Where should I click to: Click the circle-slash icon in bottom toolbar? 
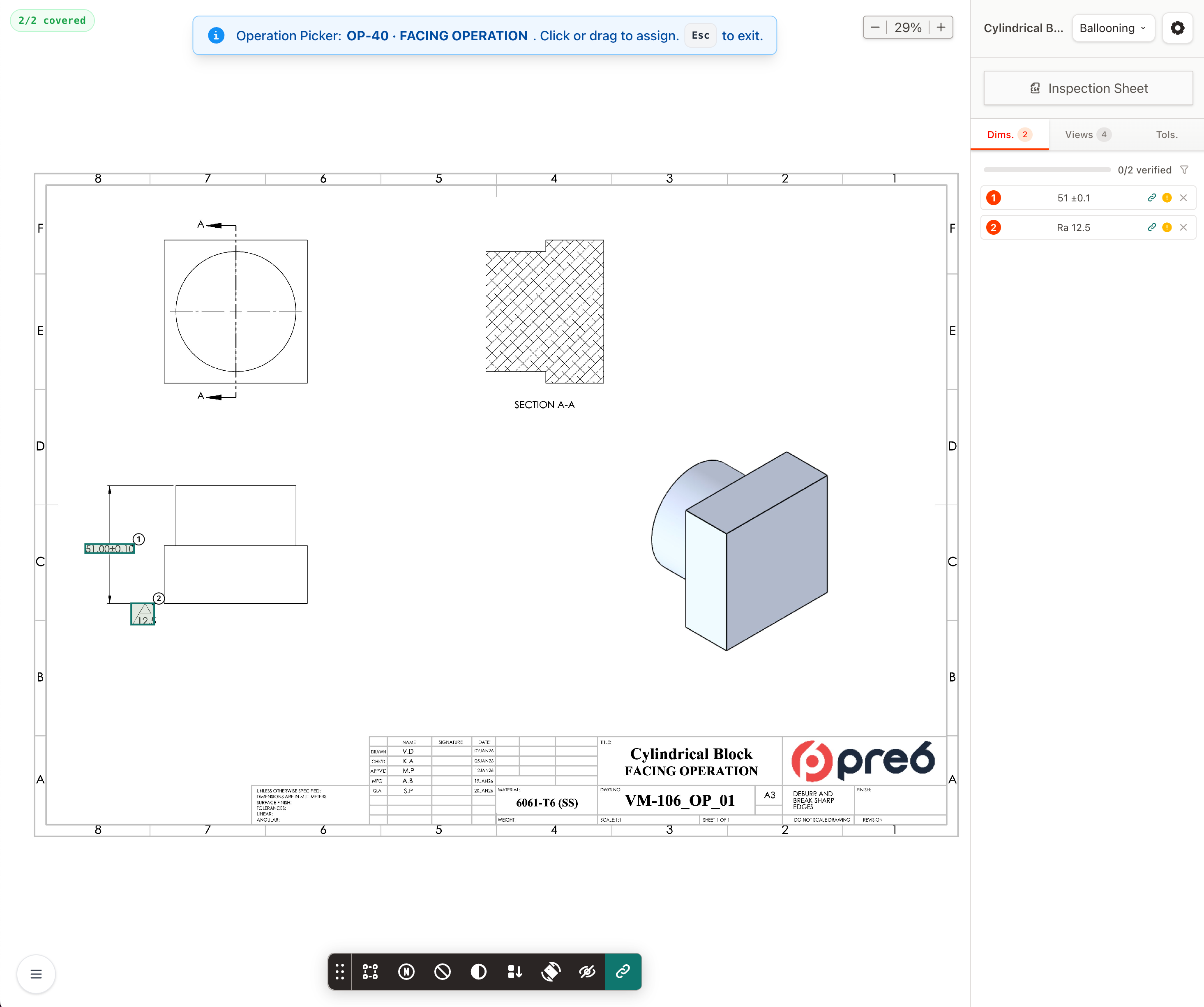click(x=442, y=971)
